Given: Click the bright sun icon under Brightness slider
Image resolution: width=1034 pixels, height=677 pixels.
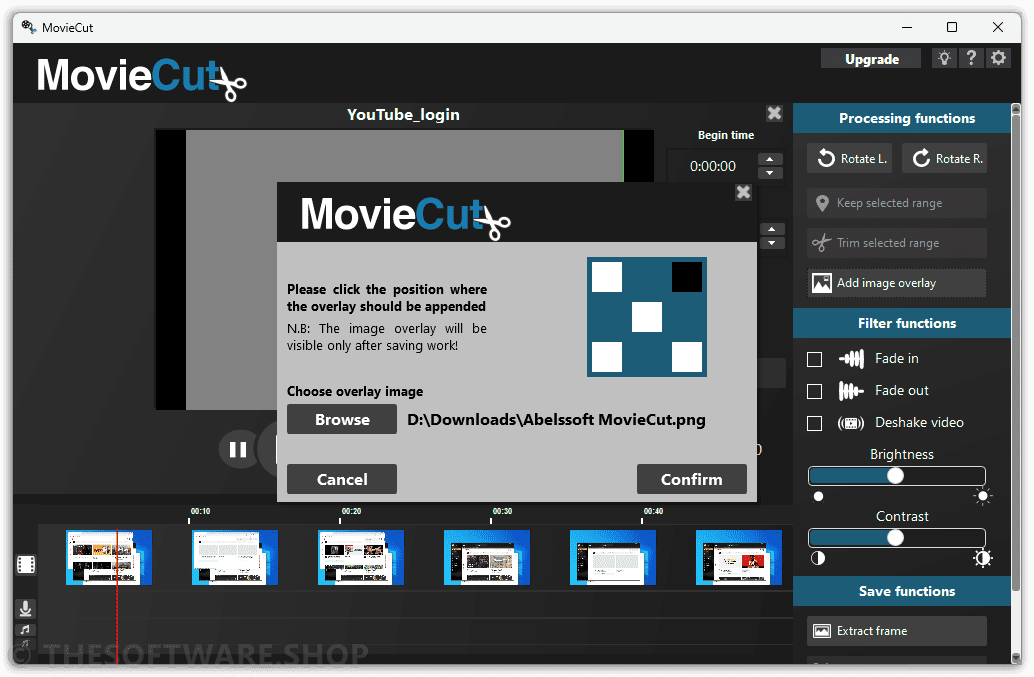Looking at the screenshot, I should 983,496.
